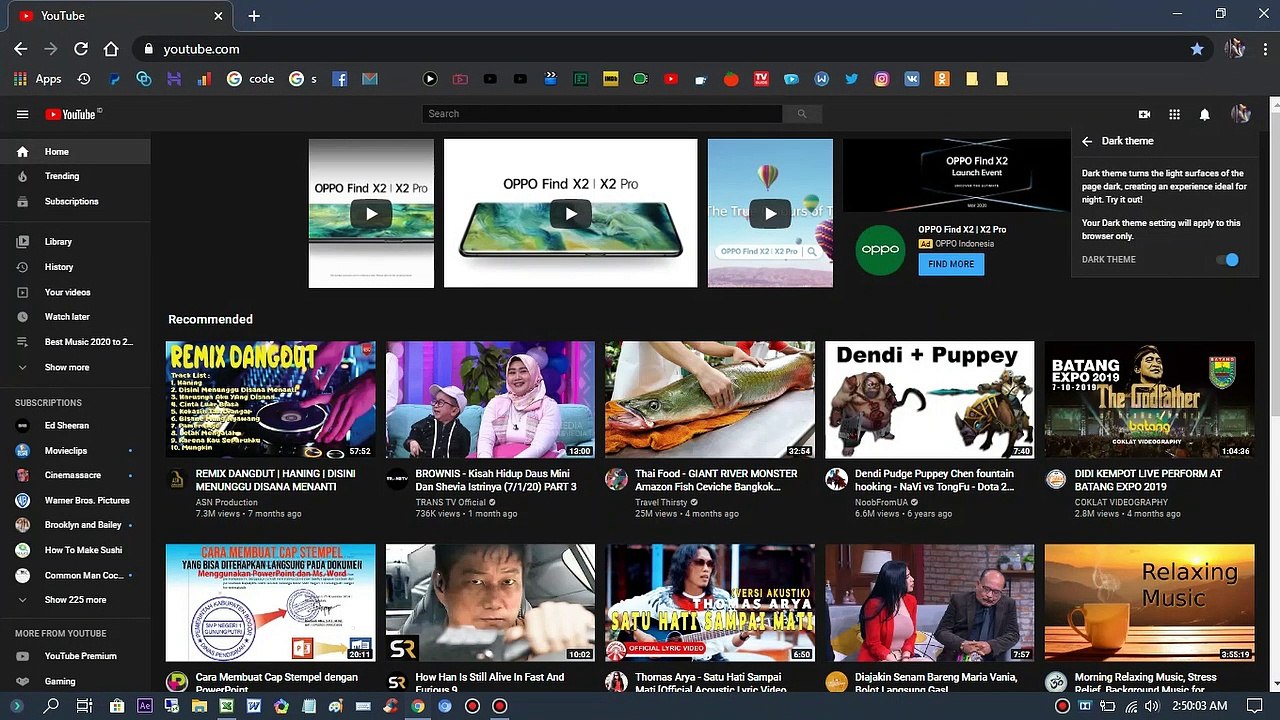Open the Apps bookmark shortcut
This screenshot has width=1280, height=720.
point(38,79)
